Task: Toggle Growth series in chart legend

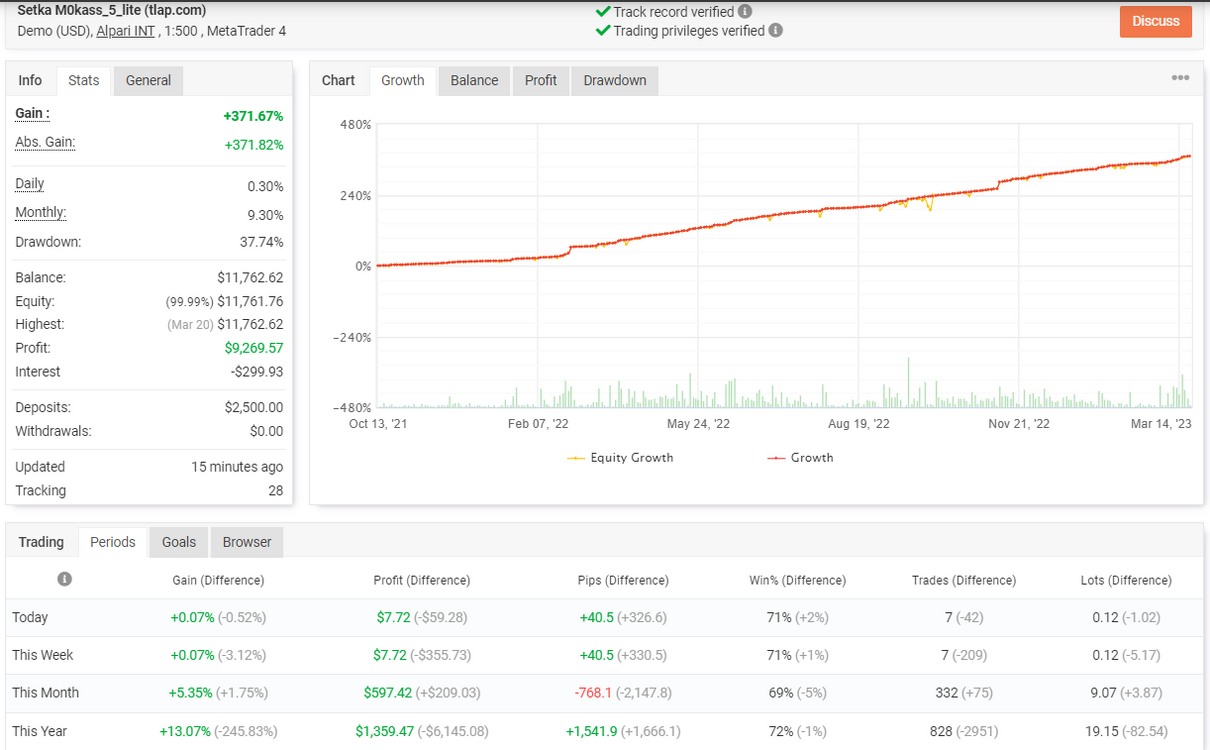Action: coord(800,458)
